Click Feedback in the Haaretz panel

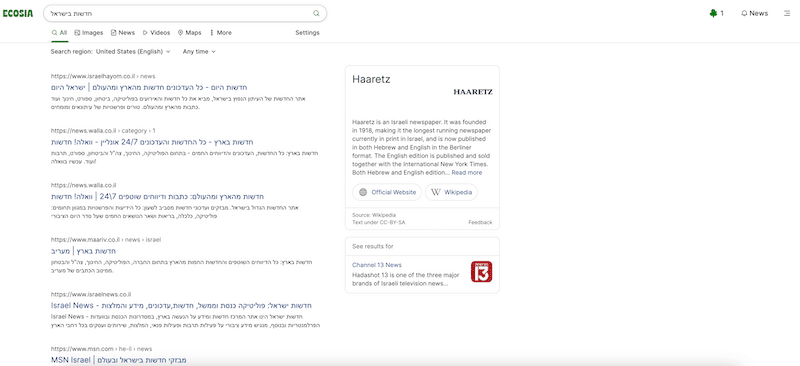(x=480, y=223)
